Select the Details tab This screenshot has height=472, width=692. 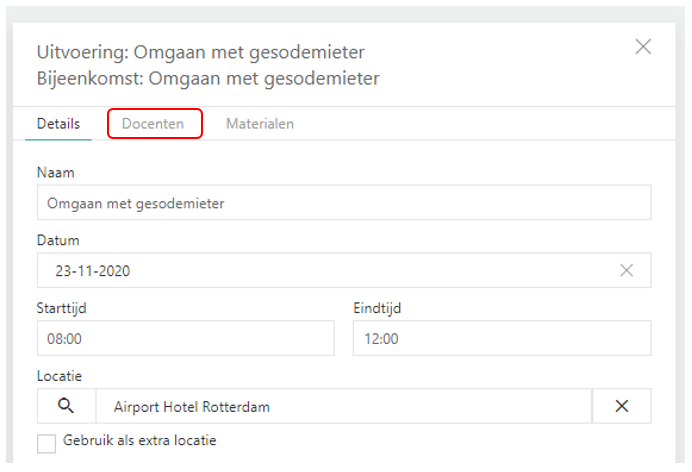(x=58, y=124)
